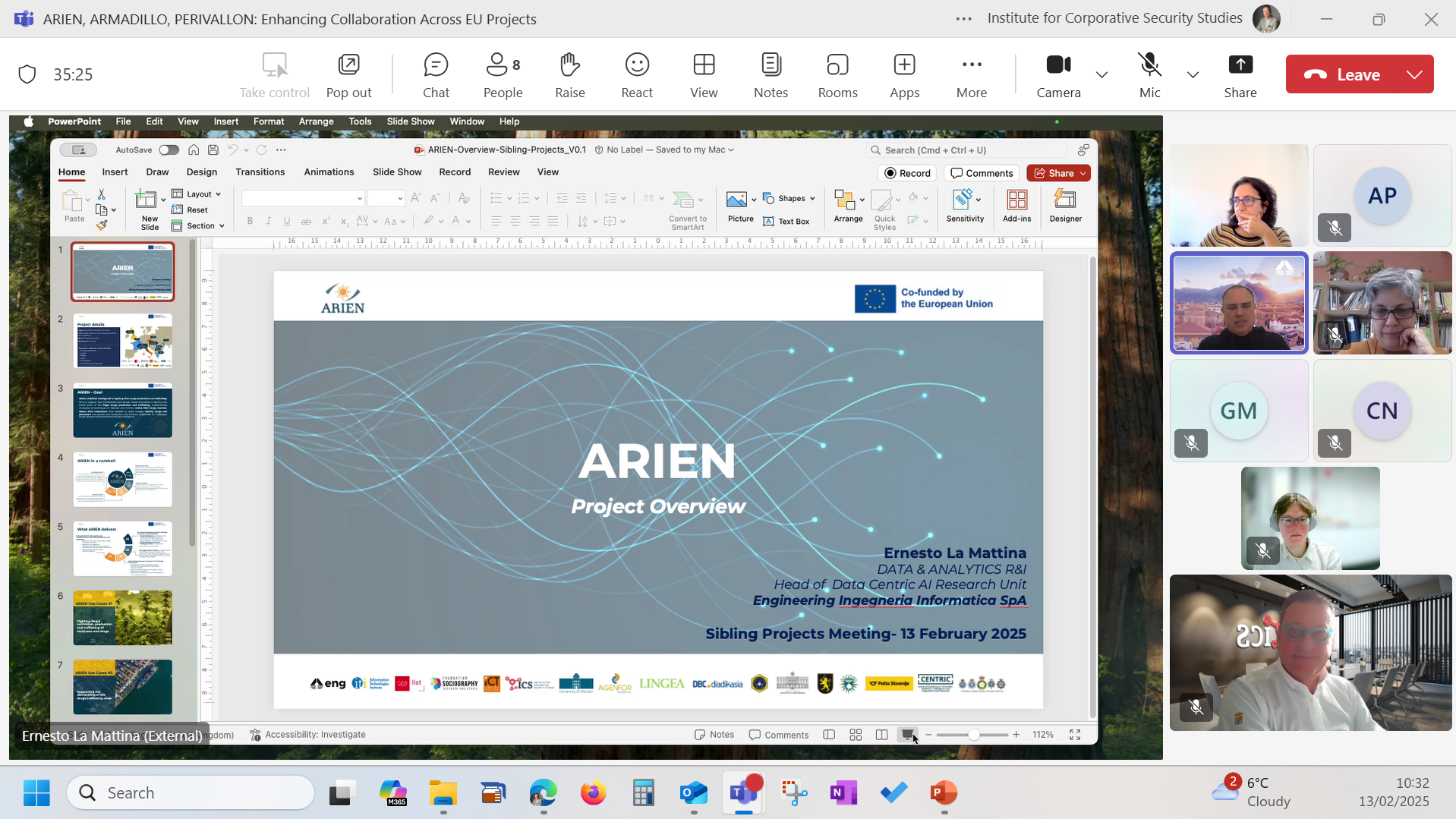Open More actions menu
Screen dimensions: 1456x819
point(971,74)
